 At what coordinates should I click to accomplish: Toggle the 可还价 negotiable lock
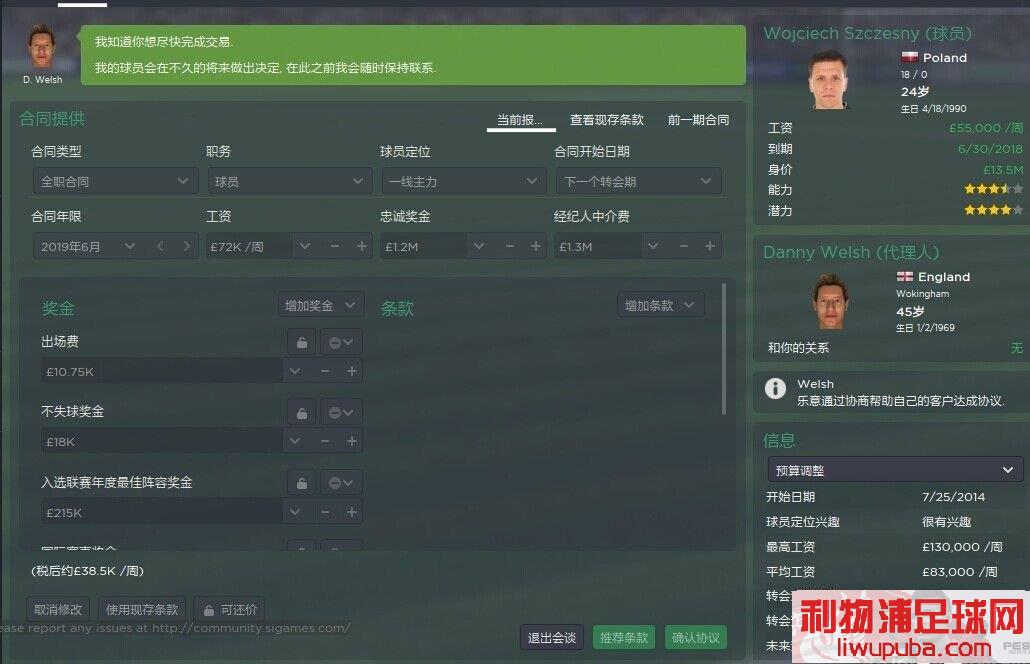pos(230,610)
